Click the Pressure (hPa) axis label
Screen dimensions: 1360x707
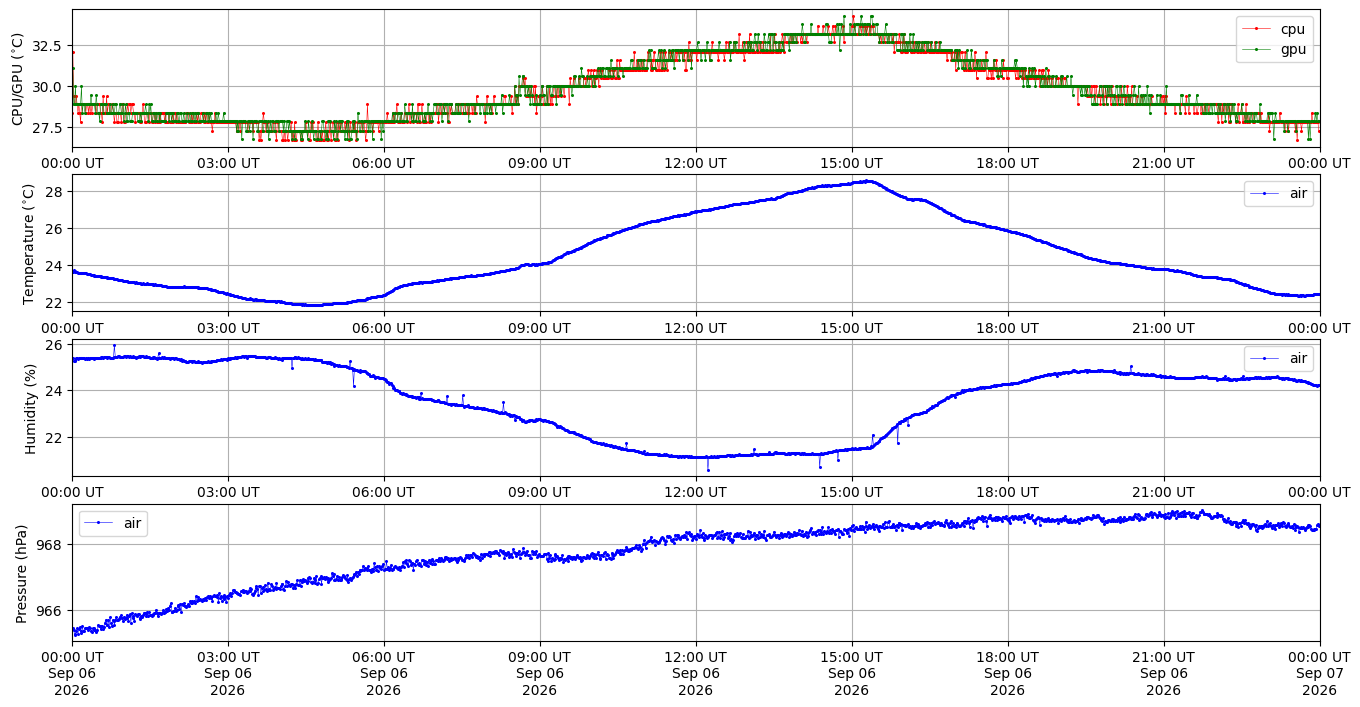22,573
